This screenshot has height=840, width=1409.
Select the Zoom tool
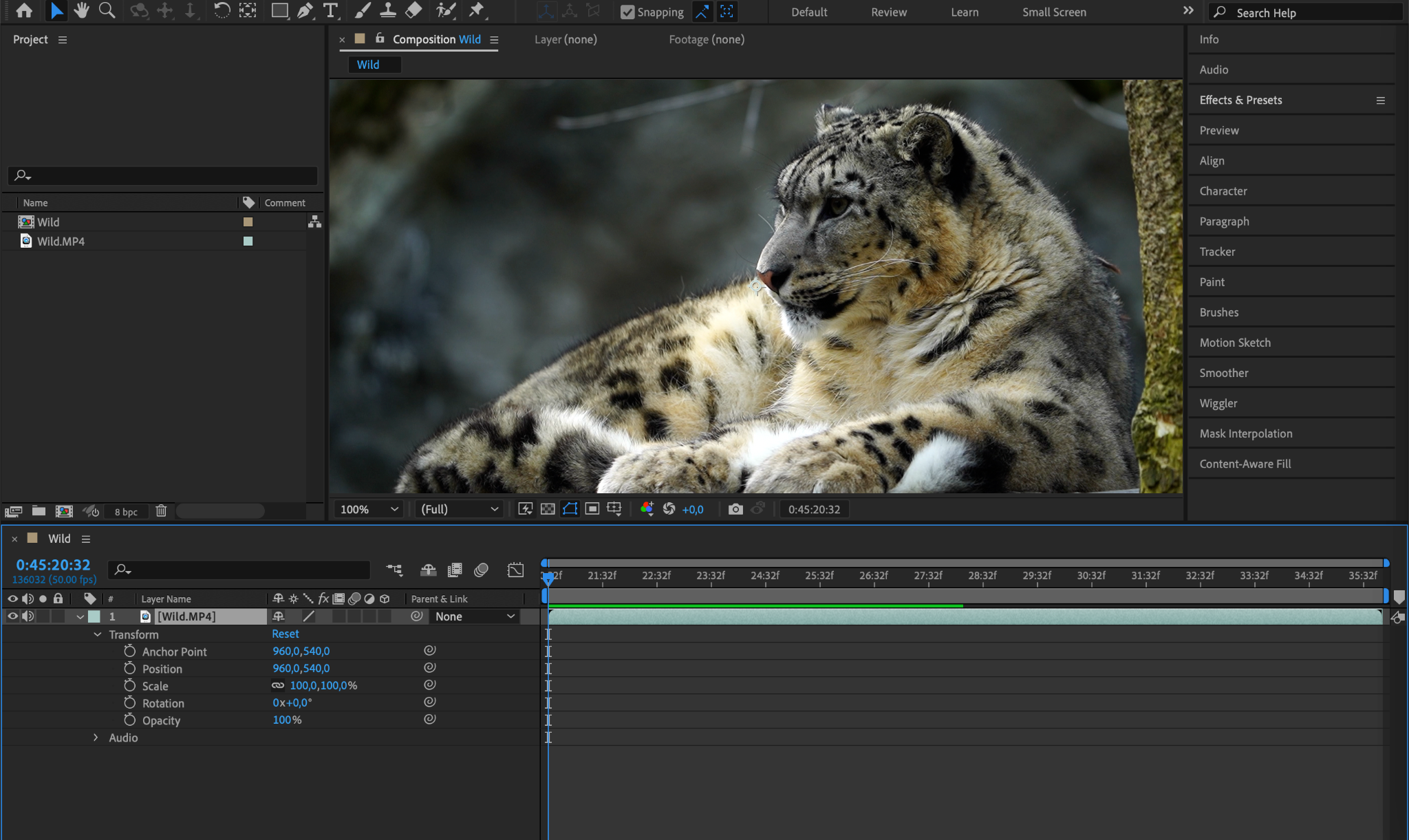pos(107,10)
